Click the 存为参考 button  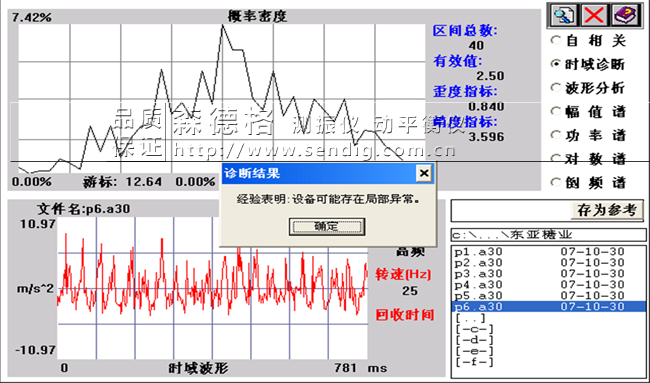pyautogui.click(x=607, y=210)
